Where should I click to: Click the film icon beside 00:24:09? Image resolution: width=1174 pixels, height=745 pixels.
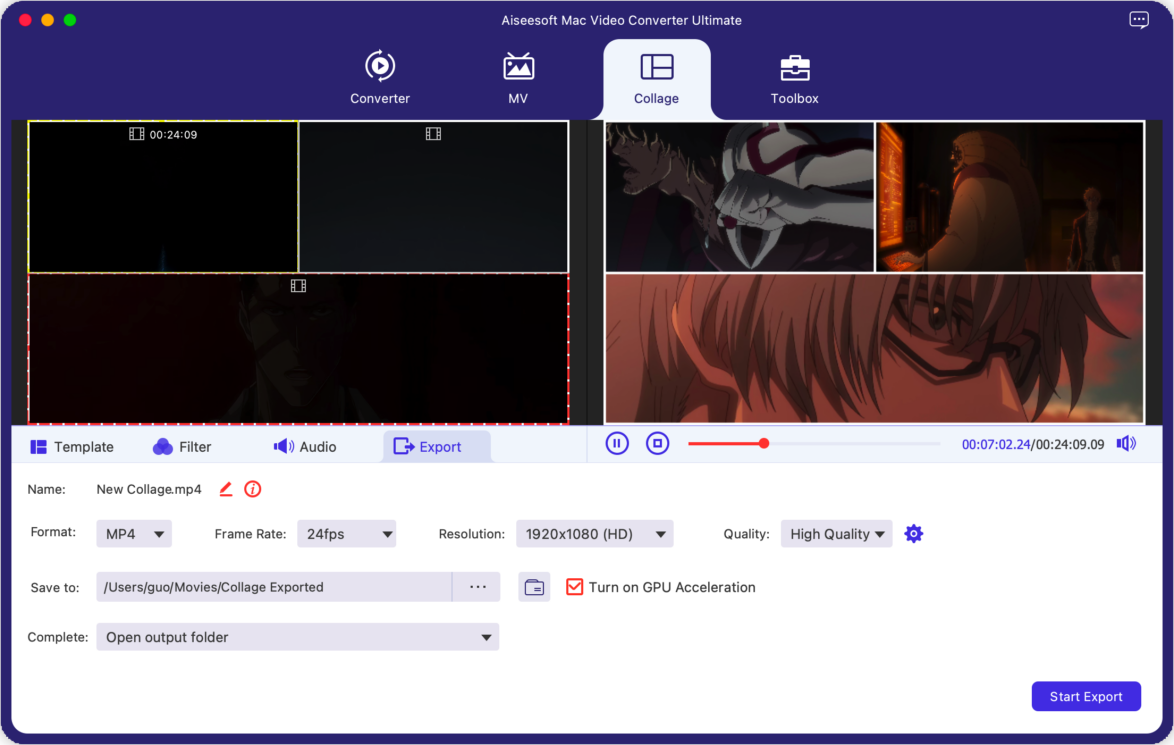[x=136, y=134]
